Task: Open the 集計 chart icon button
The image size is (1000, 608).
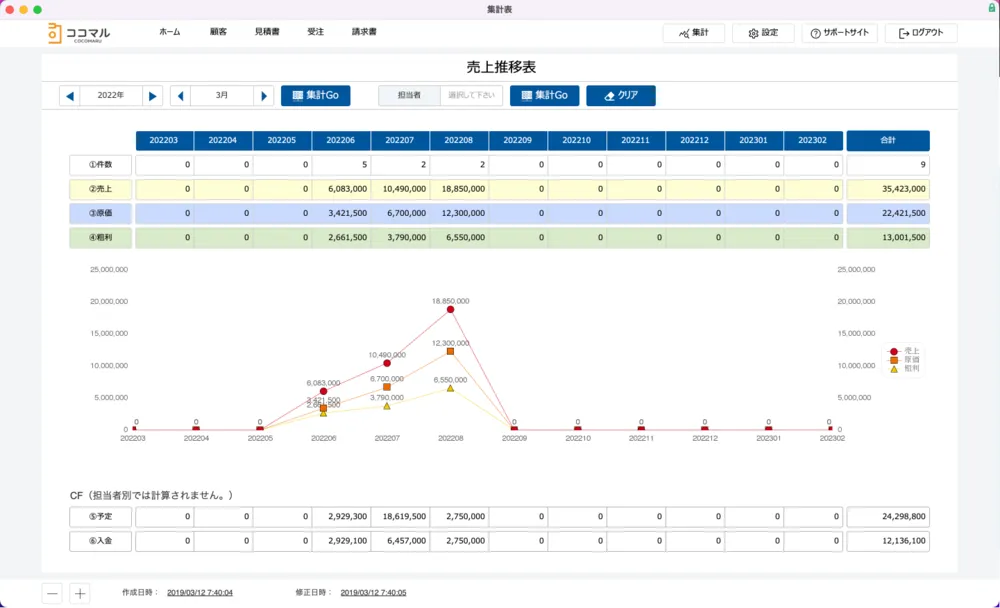Action: [693, 33]
